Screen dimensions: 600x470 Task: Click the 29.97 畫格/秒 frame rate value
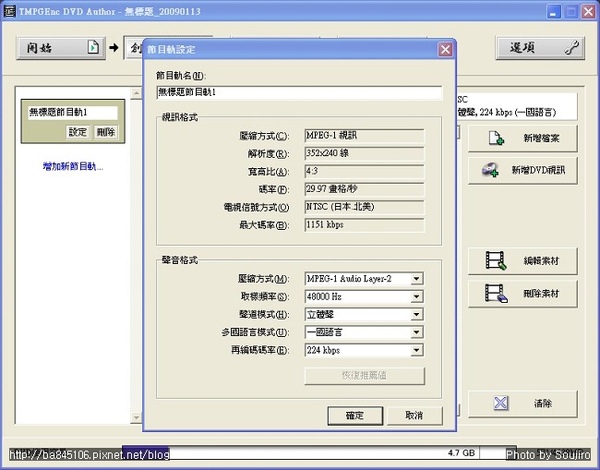pos(364,189)
